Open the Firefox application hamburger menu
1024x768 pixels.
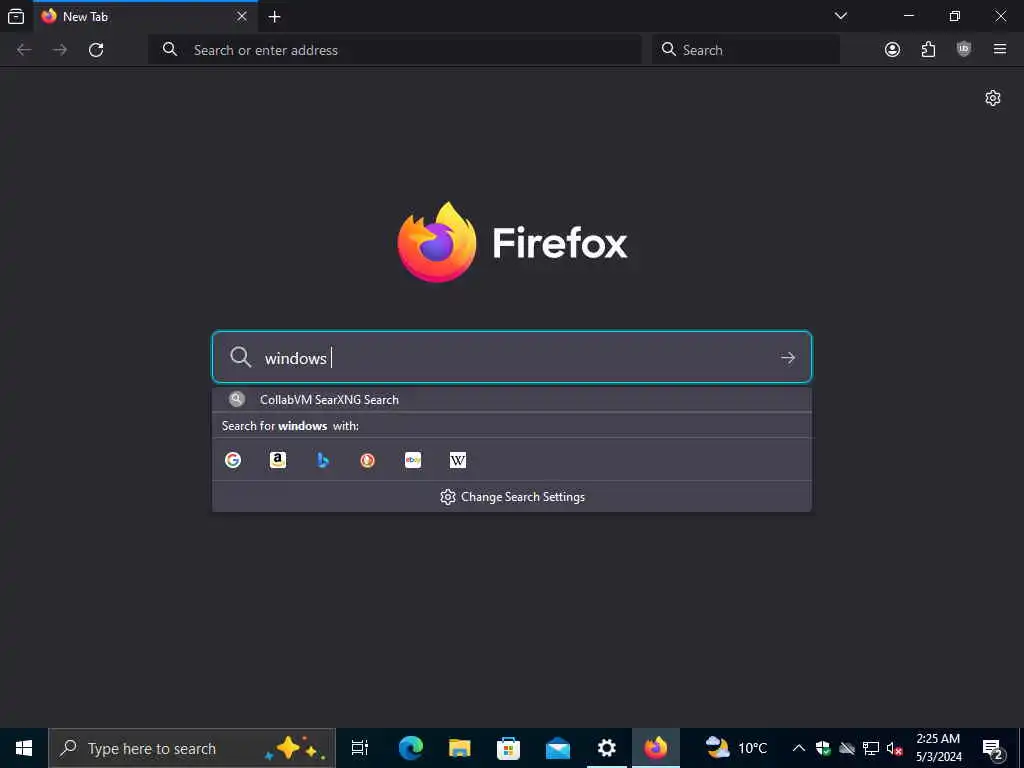pos(1000,50)
